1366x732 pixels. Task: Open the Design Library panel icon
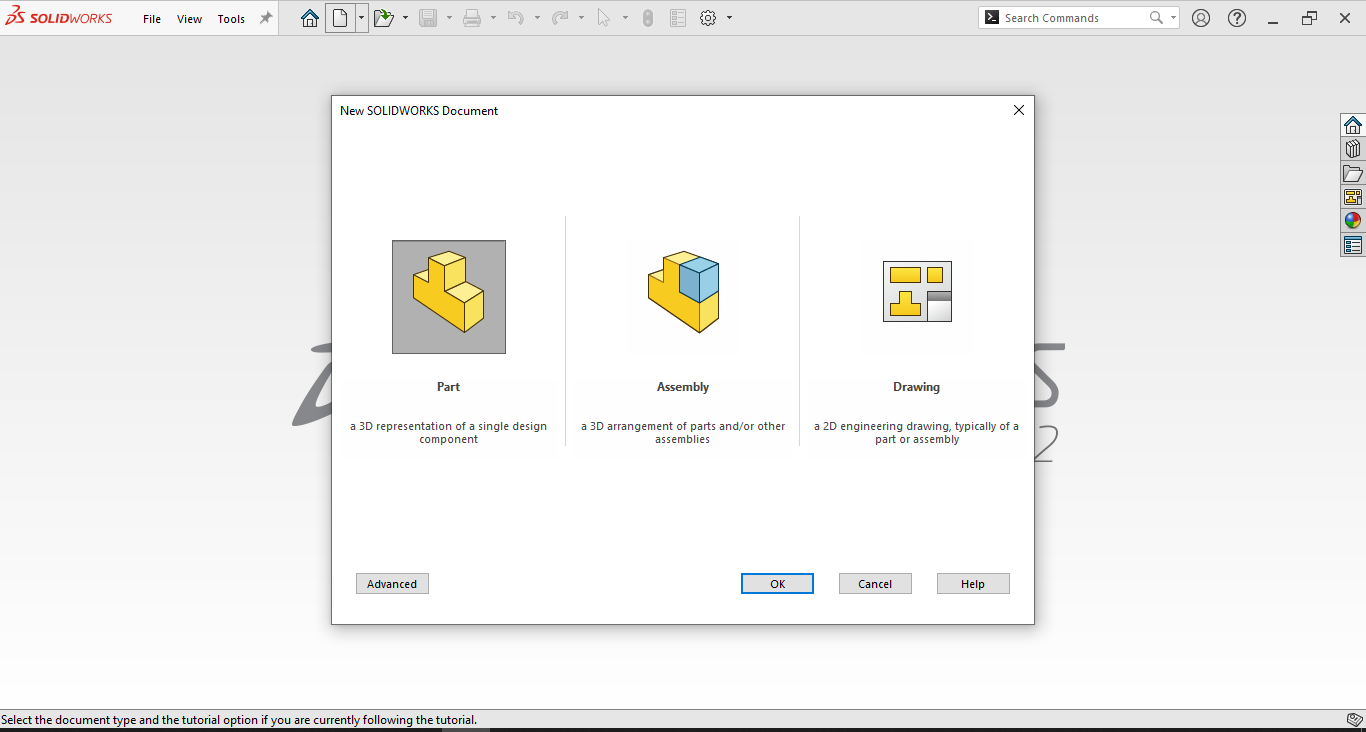1352,148
